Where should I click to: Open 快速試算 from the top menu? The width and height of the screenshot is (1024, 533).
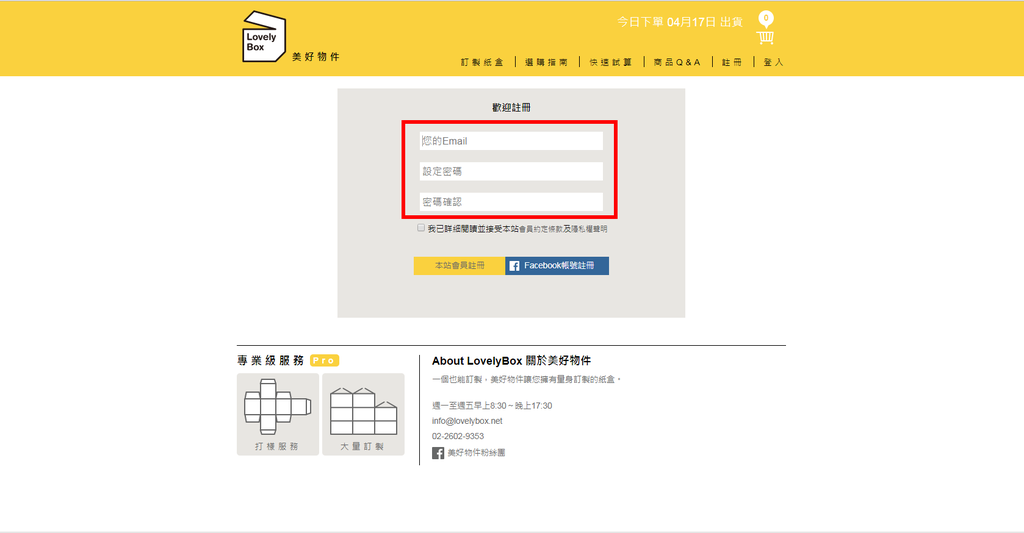pyautogui.click(x=611, y=62)
